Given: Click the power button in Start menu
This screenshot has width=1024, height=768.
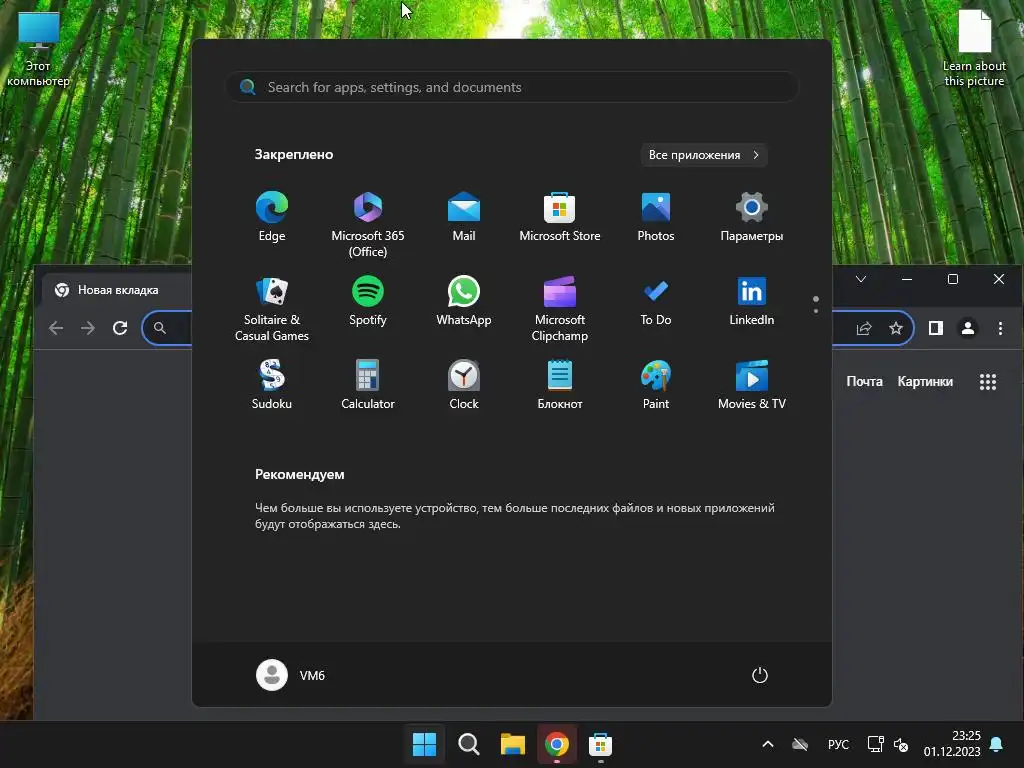Looking at the screenshot, I should pyautogui.click(x=760, y=675).
